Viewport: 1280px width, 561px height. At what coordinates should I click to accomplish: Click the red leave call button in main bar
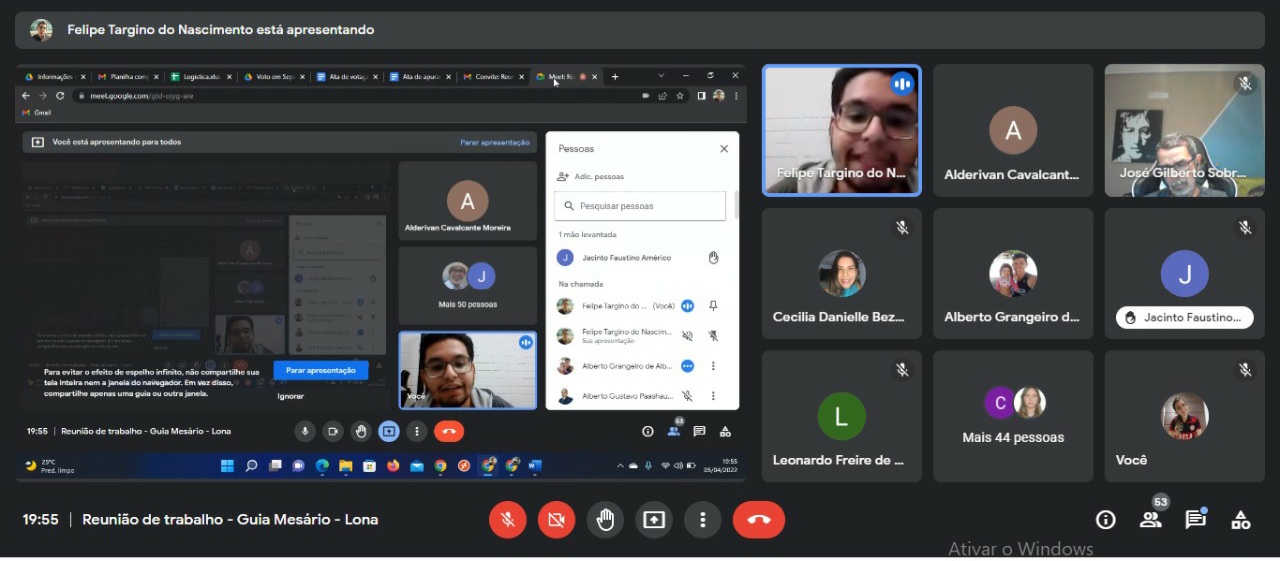point(758,520)
